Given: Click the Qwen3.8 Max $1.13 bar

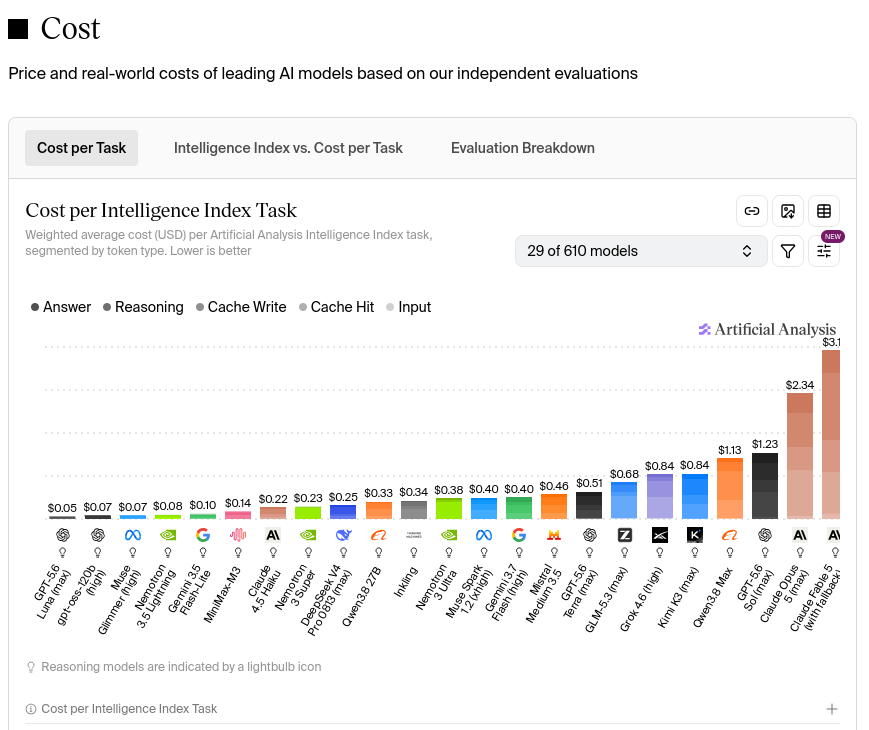Looking at the screenshot, I should 729,488.
